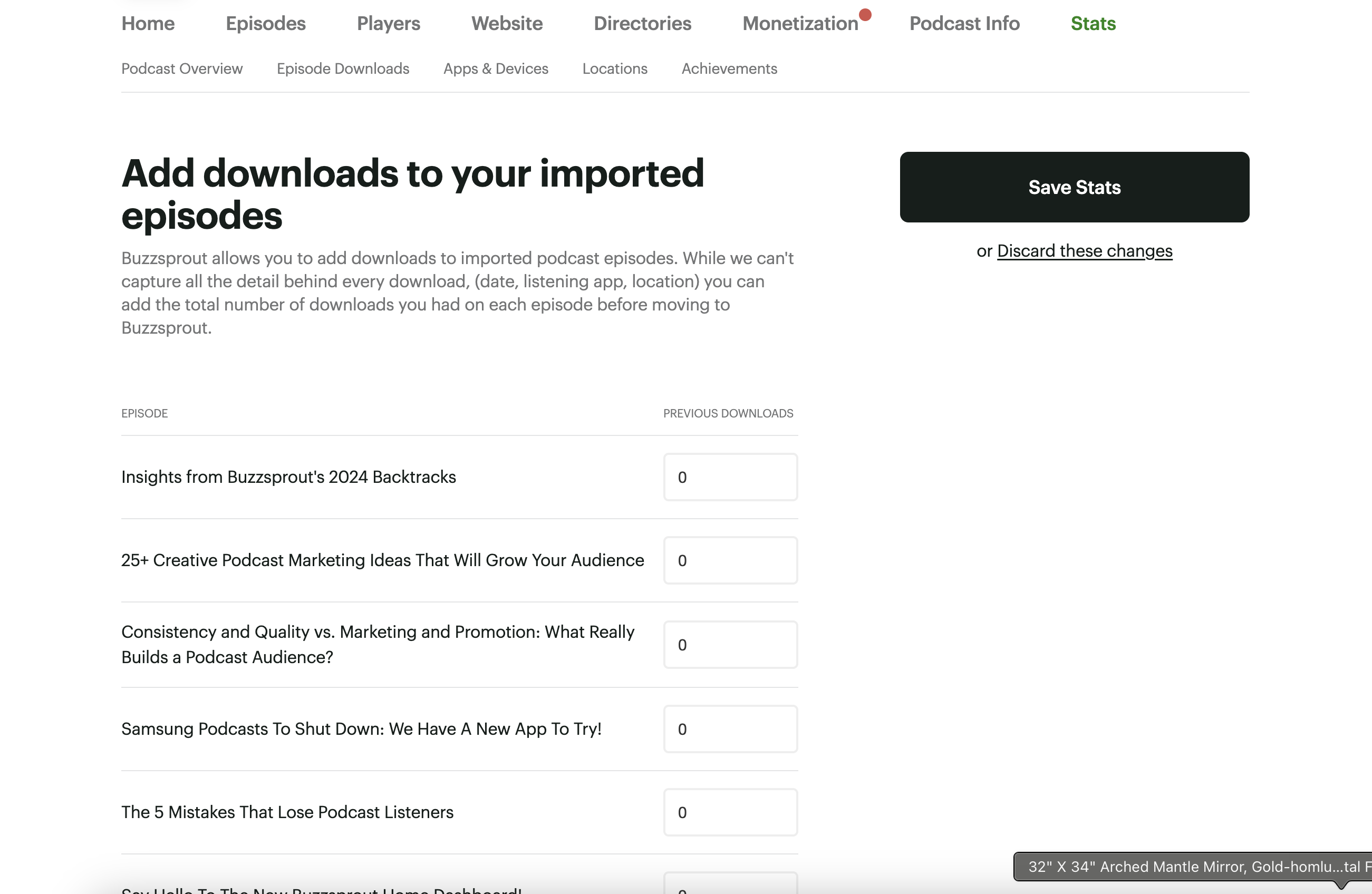The width and height of the screenshot is (1372, 894).
Task: View Episode Downloads sub-tab
Action: click(342, 69)
